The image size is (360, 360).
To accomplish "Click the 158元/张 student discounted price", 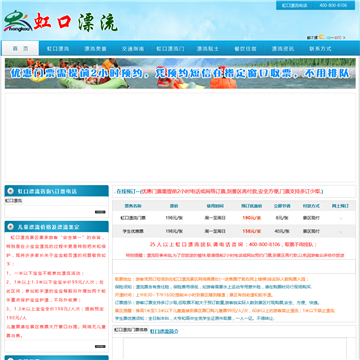I will coord(252,231).
